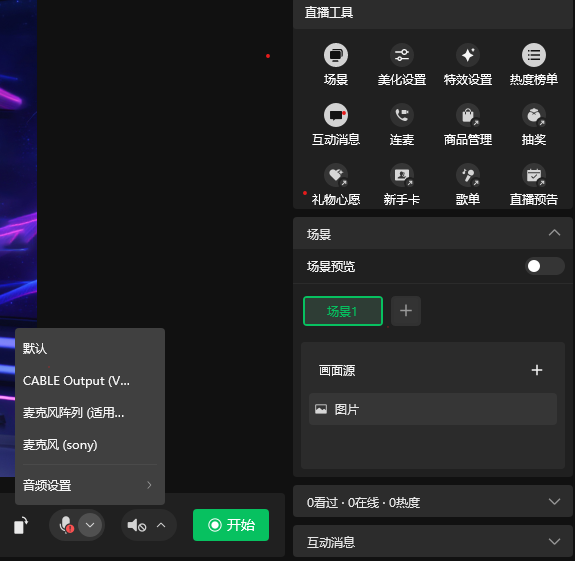
Task: Open the speaker device up arrow
Action: [161, 525]
